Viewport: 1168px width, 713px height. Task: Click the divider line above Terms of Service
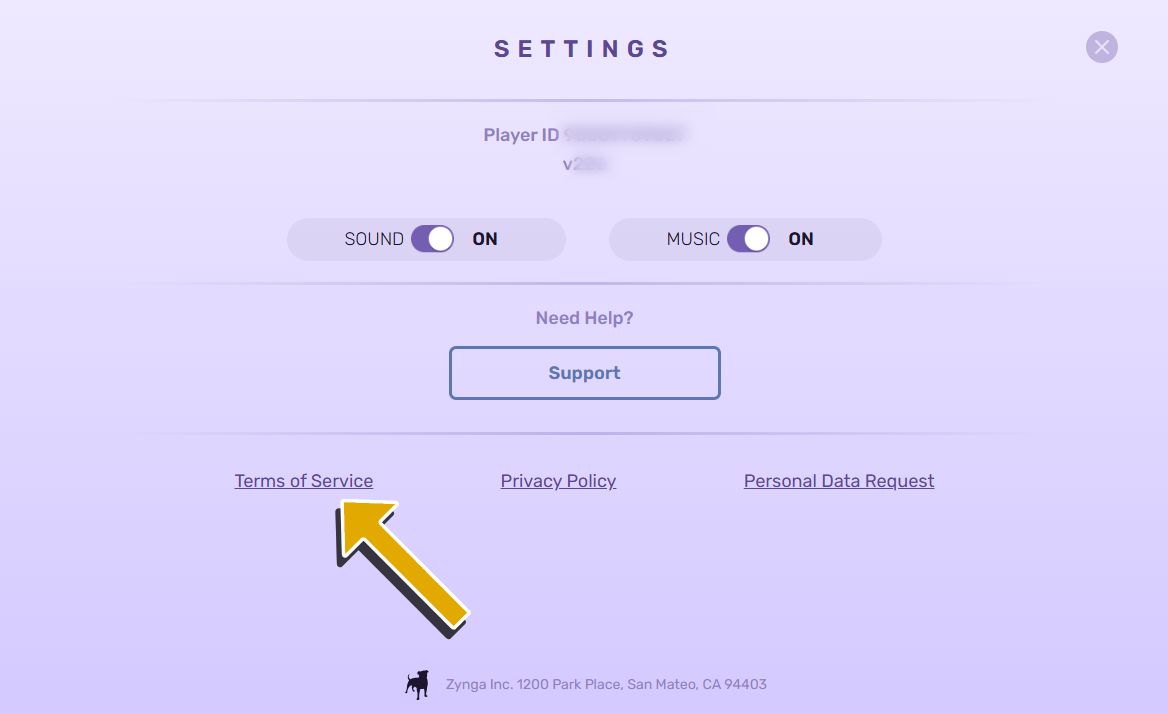tap(584, 433)
